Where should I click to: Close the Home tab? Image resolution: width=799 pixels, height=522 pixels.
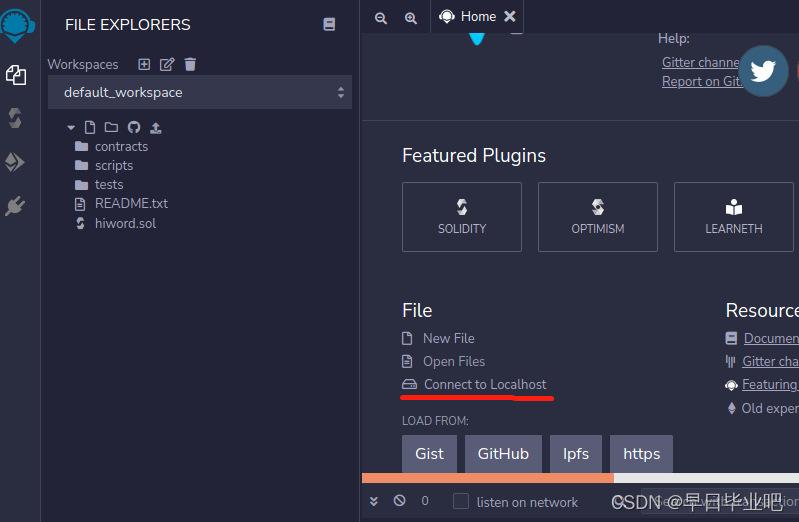(x=510, y=17)
